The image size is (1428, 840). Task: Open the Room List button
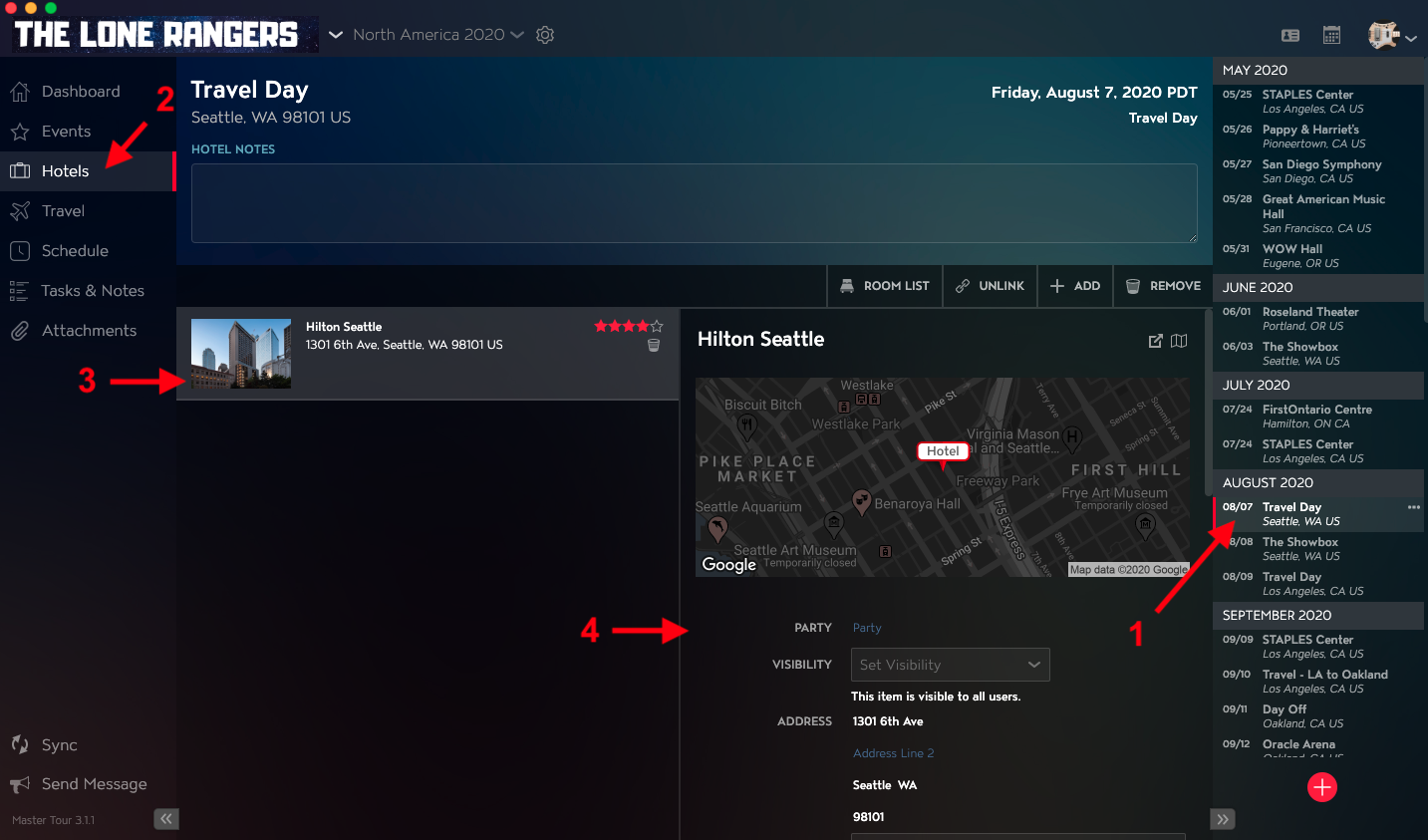pyautogui.click(x=885, y=286)
